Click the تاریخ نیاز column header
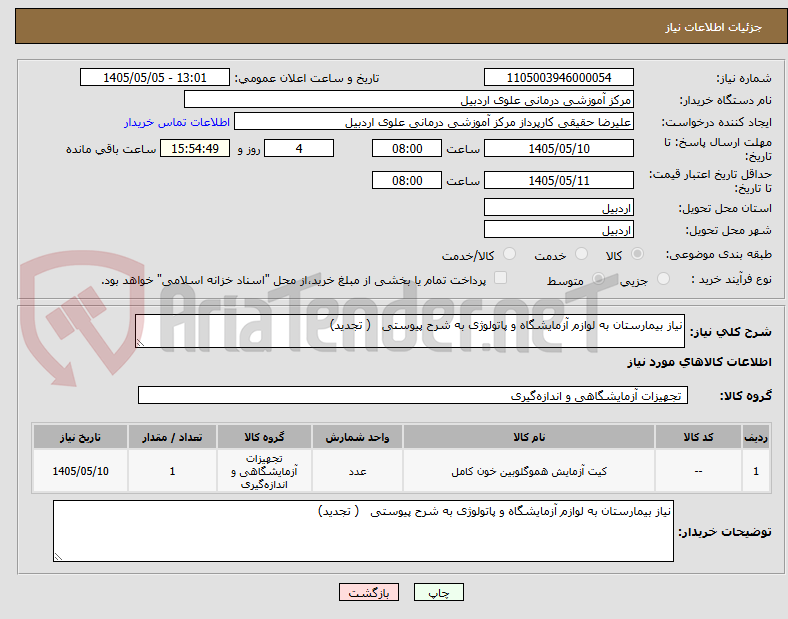This screenshot has width=788, height=619. click(80, 437)
